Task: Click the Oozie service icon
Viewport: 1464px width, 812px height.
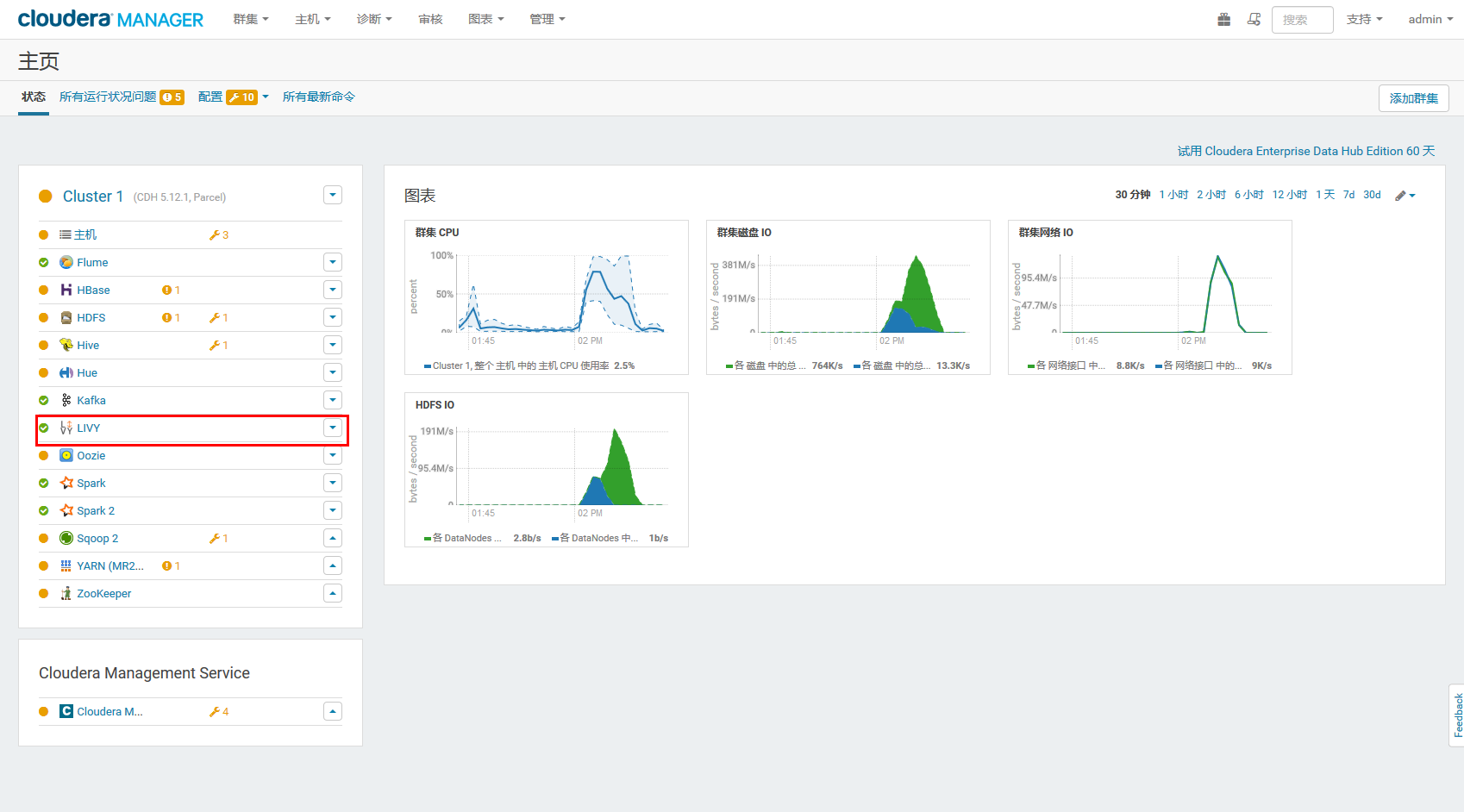Action: (66, 455)
